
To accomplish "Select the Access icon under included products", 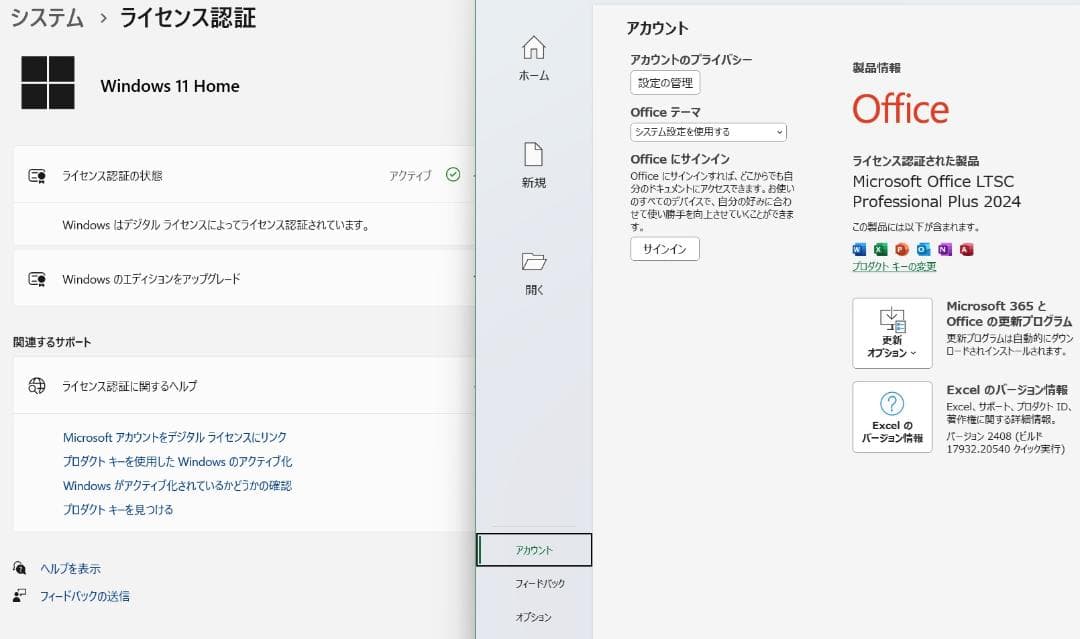I will pos(967,249).
